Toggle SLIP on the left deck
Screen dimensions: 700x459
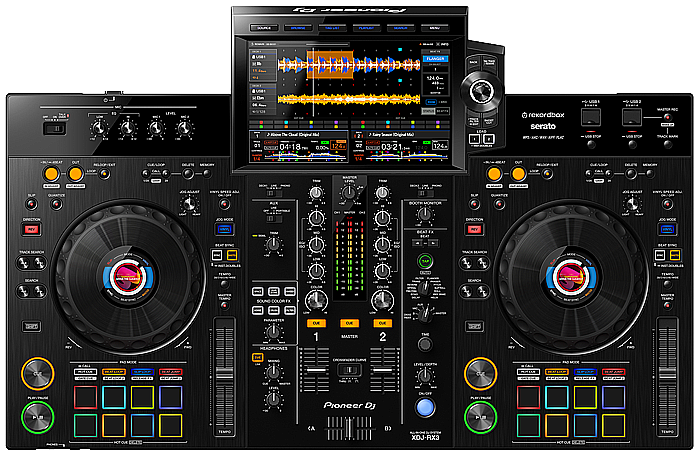[31, 204]
